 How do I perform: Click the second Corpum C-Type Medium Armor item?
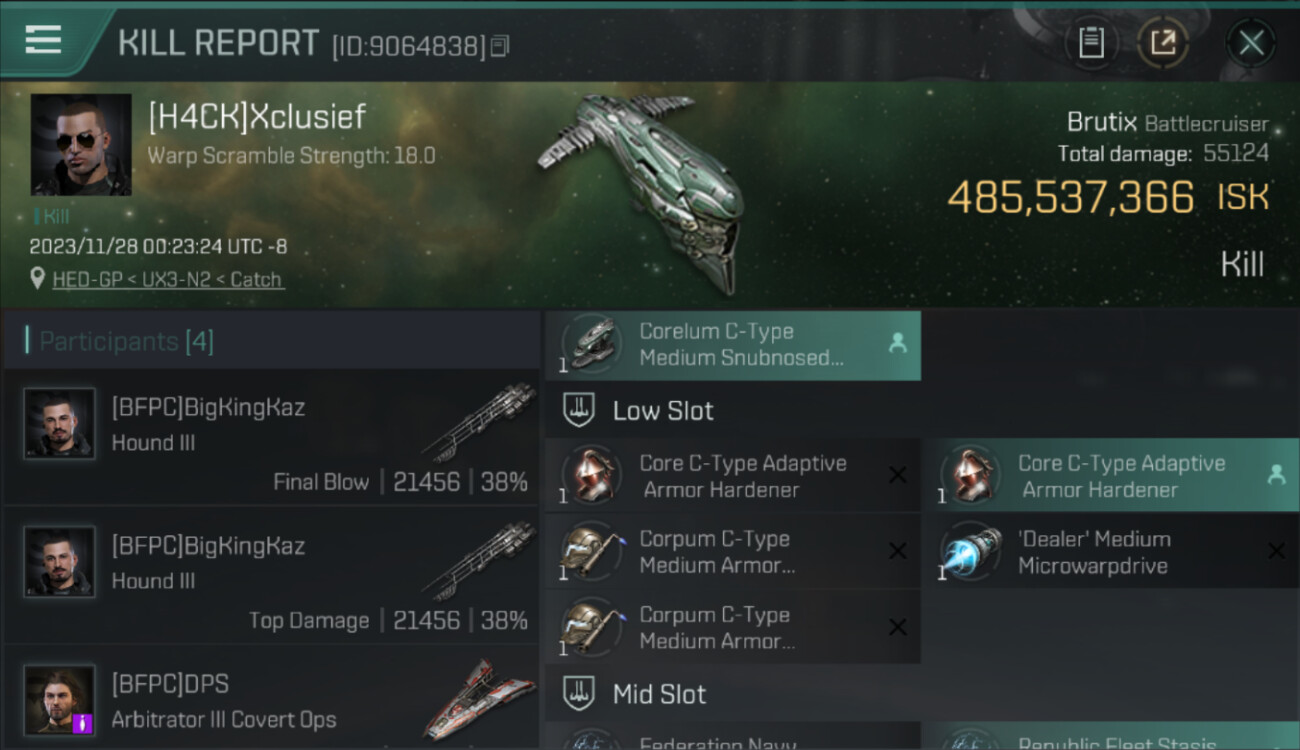pyautogui.click(x=733, y=628)
